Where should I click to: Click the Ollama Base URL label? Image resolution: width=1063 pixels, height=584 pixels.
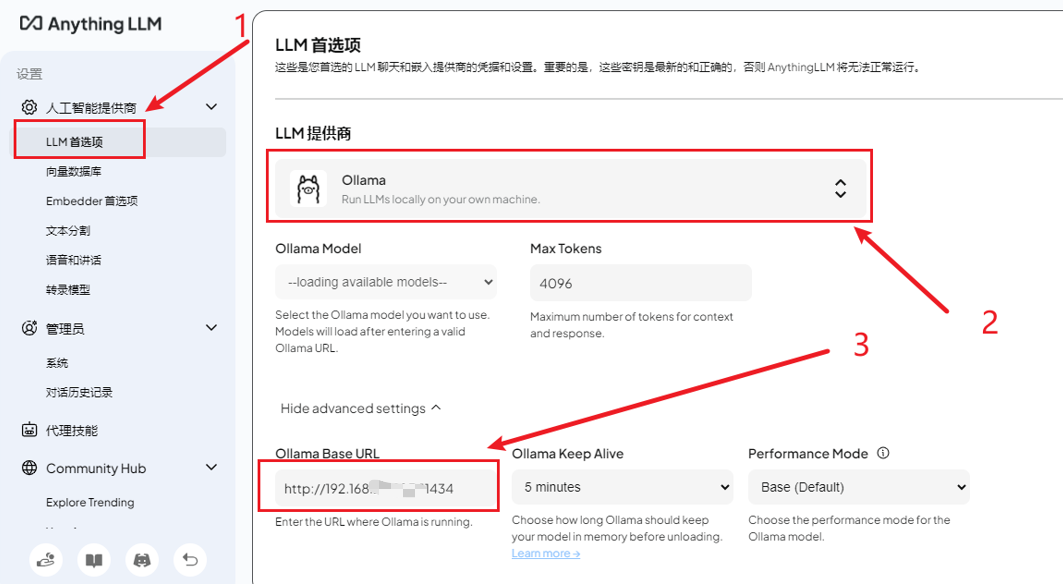[x=327, y=454]
